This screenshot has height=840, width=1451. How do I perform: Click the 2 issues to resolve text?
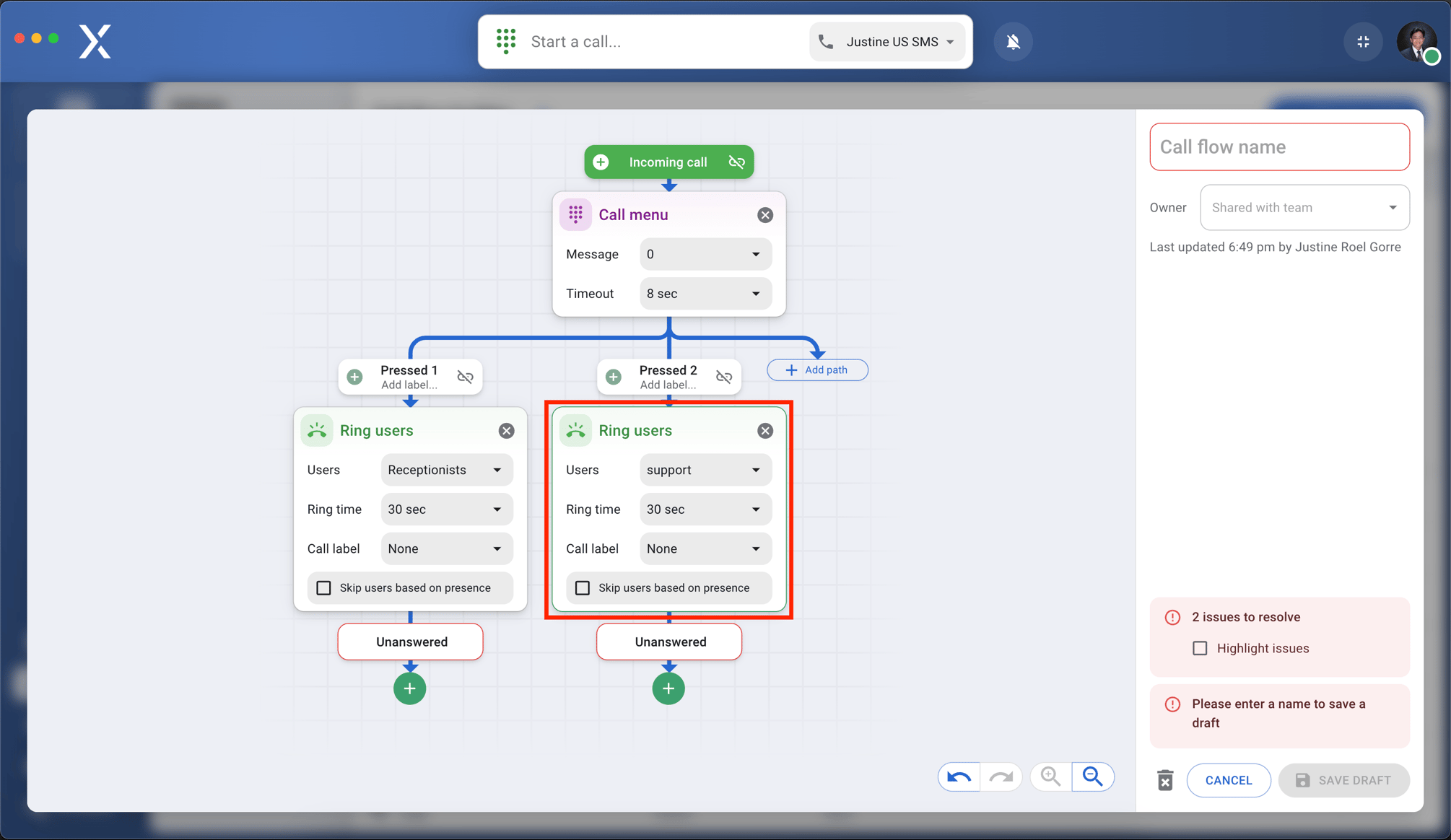(x=1246, y=617)
